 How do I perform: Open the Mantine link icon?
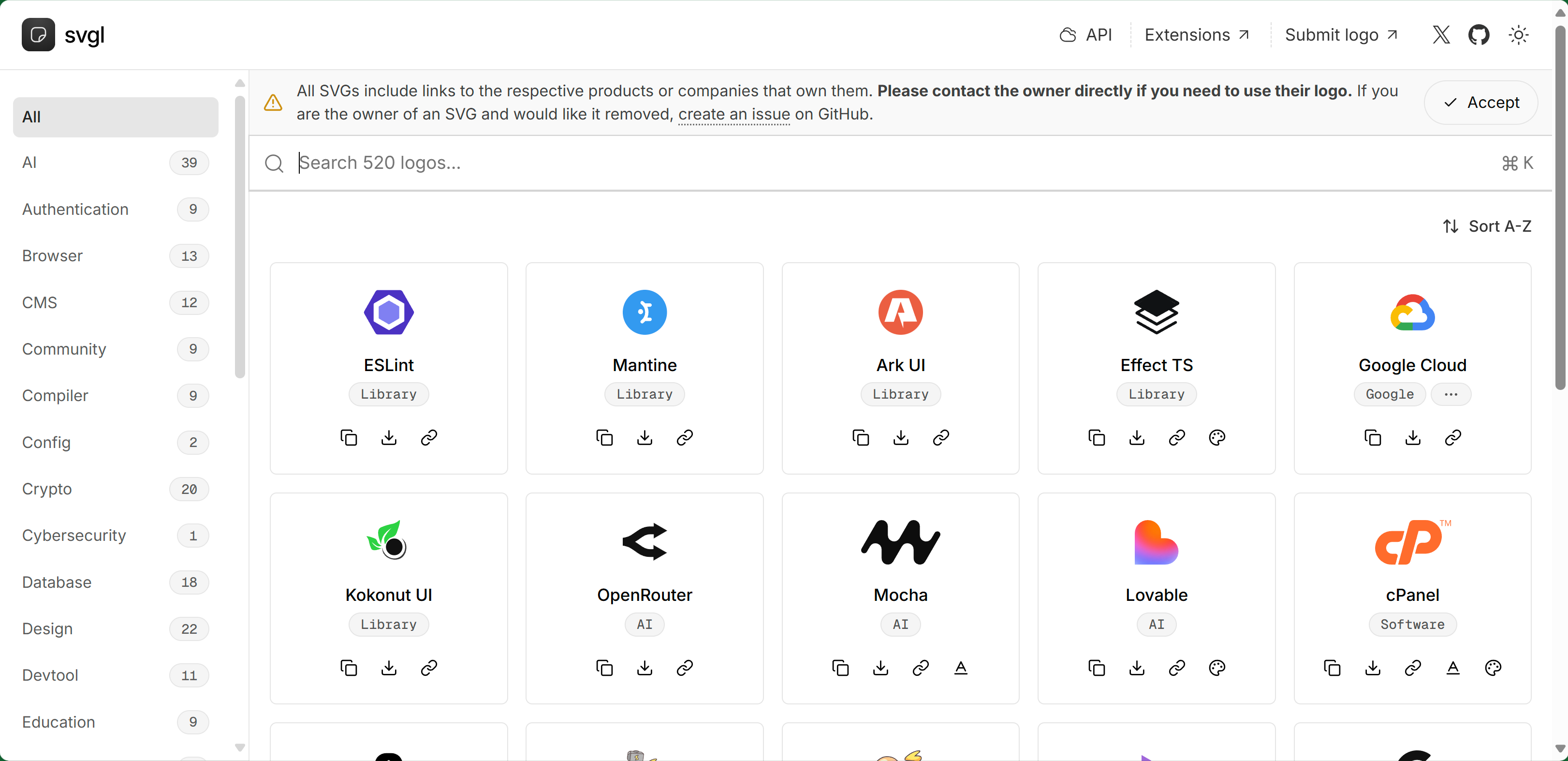685,437
